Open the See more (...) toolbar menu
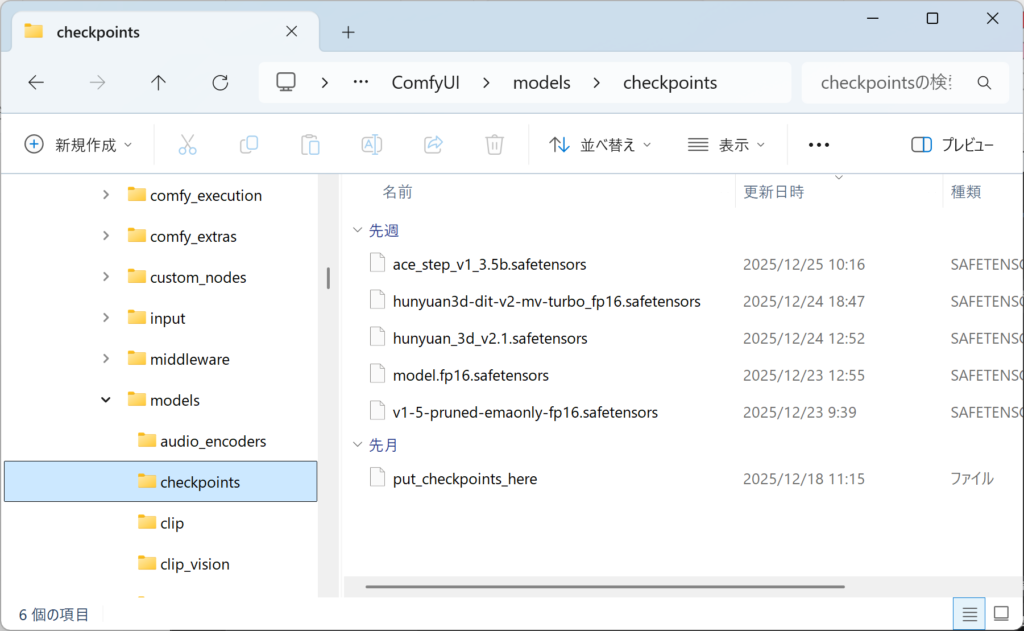 point(819,145)
